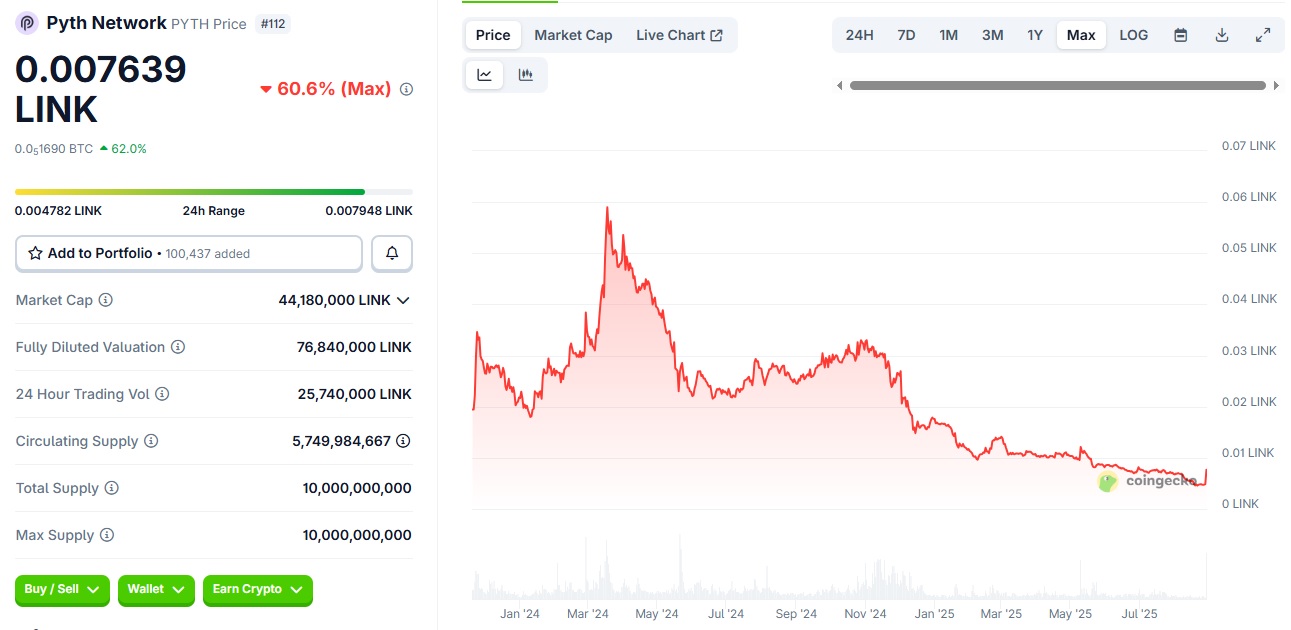Click the 24h Range progress bar
Screen dimensions: 1291x630
[214, 191]
